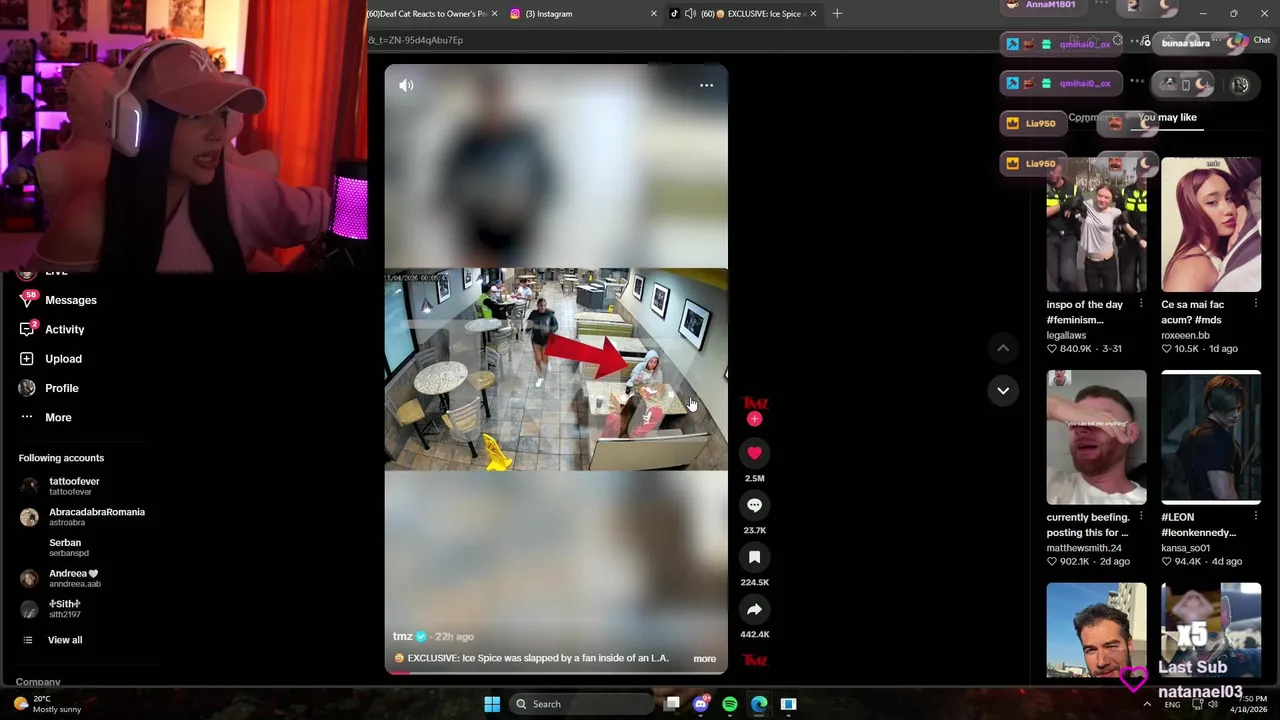Go to previous video with up chevron
Screen dimensions: 1280x720
pos(1003,348)
